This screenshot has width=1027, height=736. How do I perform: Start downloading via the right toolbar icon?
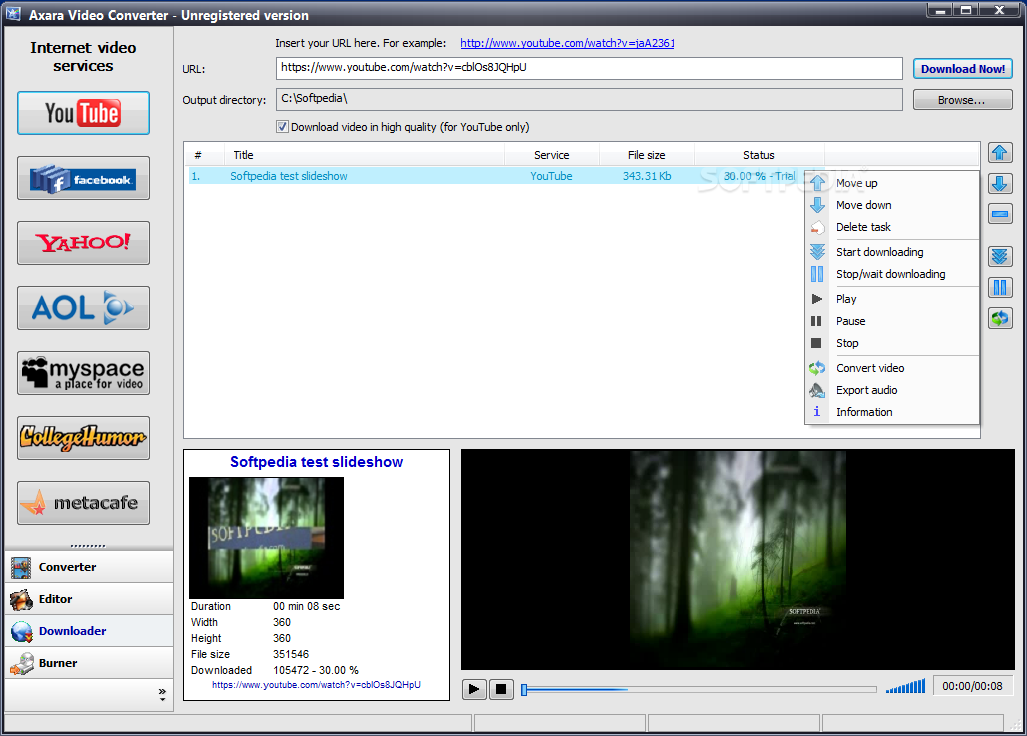point(999,256)
